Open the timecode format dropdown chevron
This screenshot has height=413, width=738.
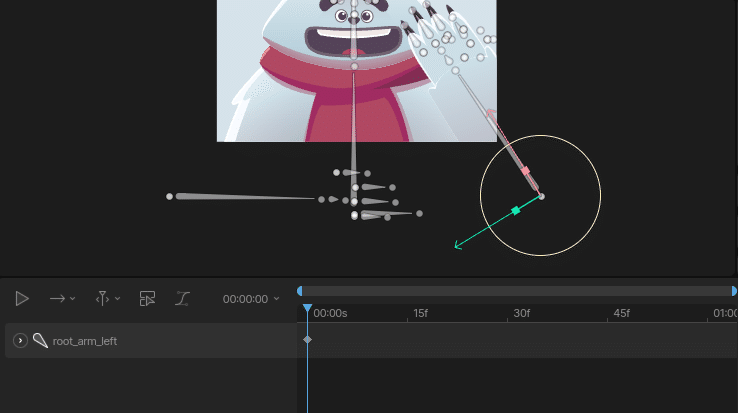(x=276, y=299)
